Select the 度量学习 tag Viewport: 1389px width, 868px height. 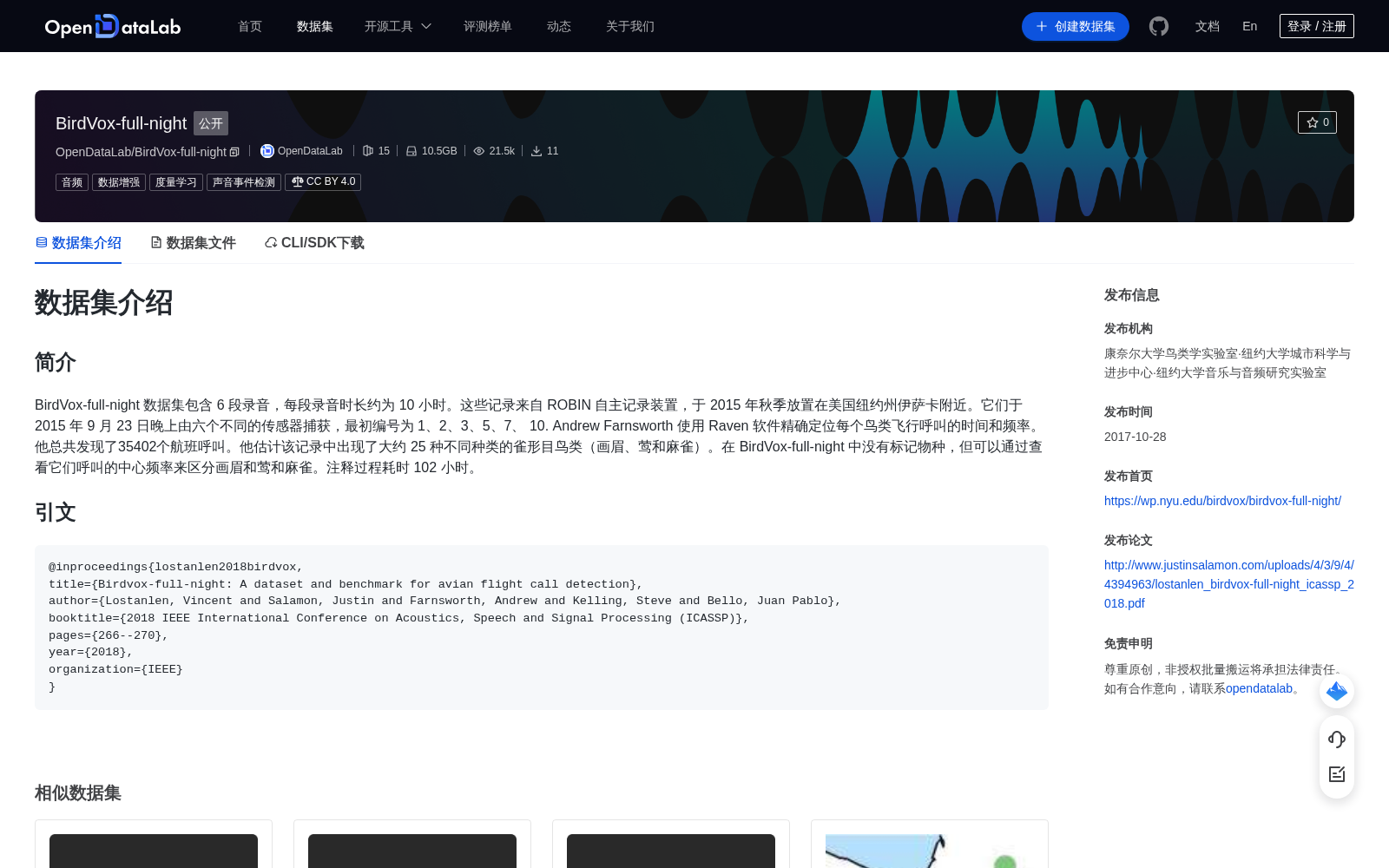[x=176, y=182]
